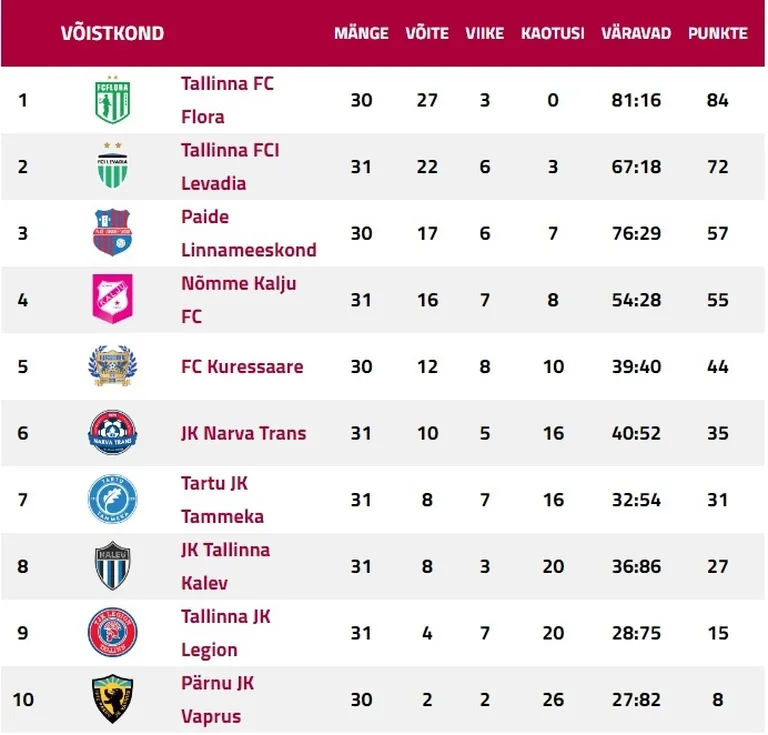Click the KAOTUSI column header
Screen dimensions: 768x735
tap(552, 33)
